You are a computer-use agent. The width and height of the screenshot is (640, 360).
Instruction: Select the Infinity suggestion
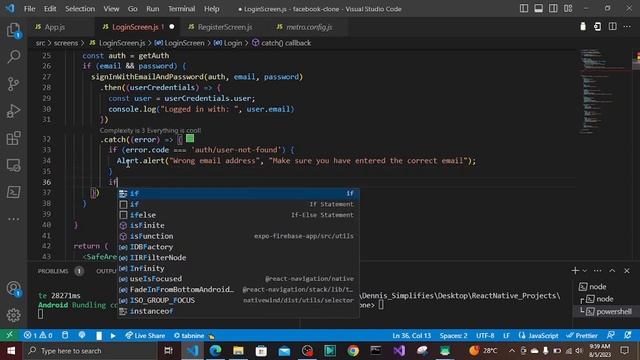238,268
